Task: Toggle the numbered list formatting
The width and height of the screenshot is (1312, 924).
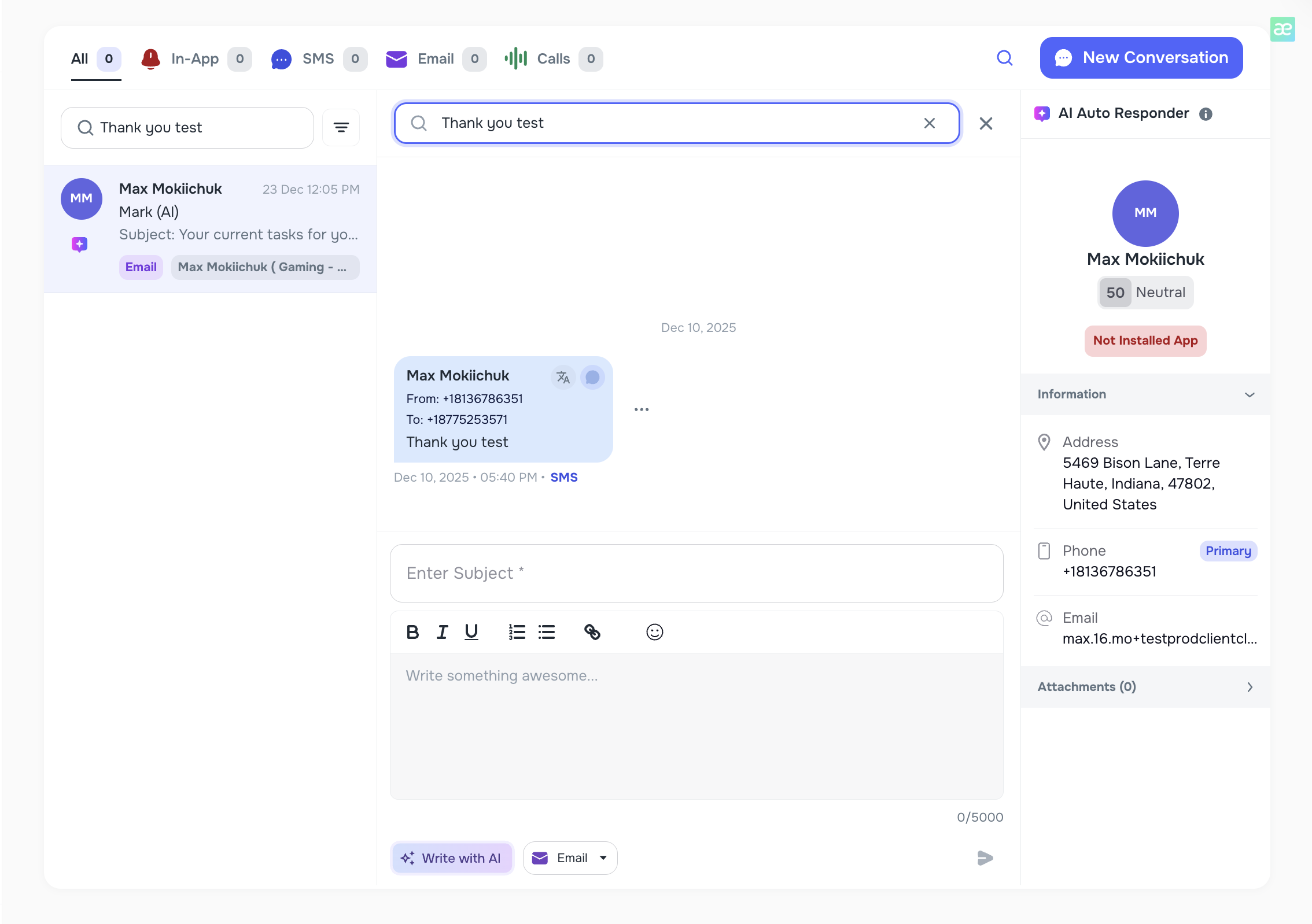Action: click(517, 632)
